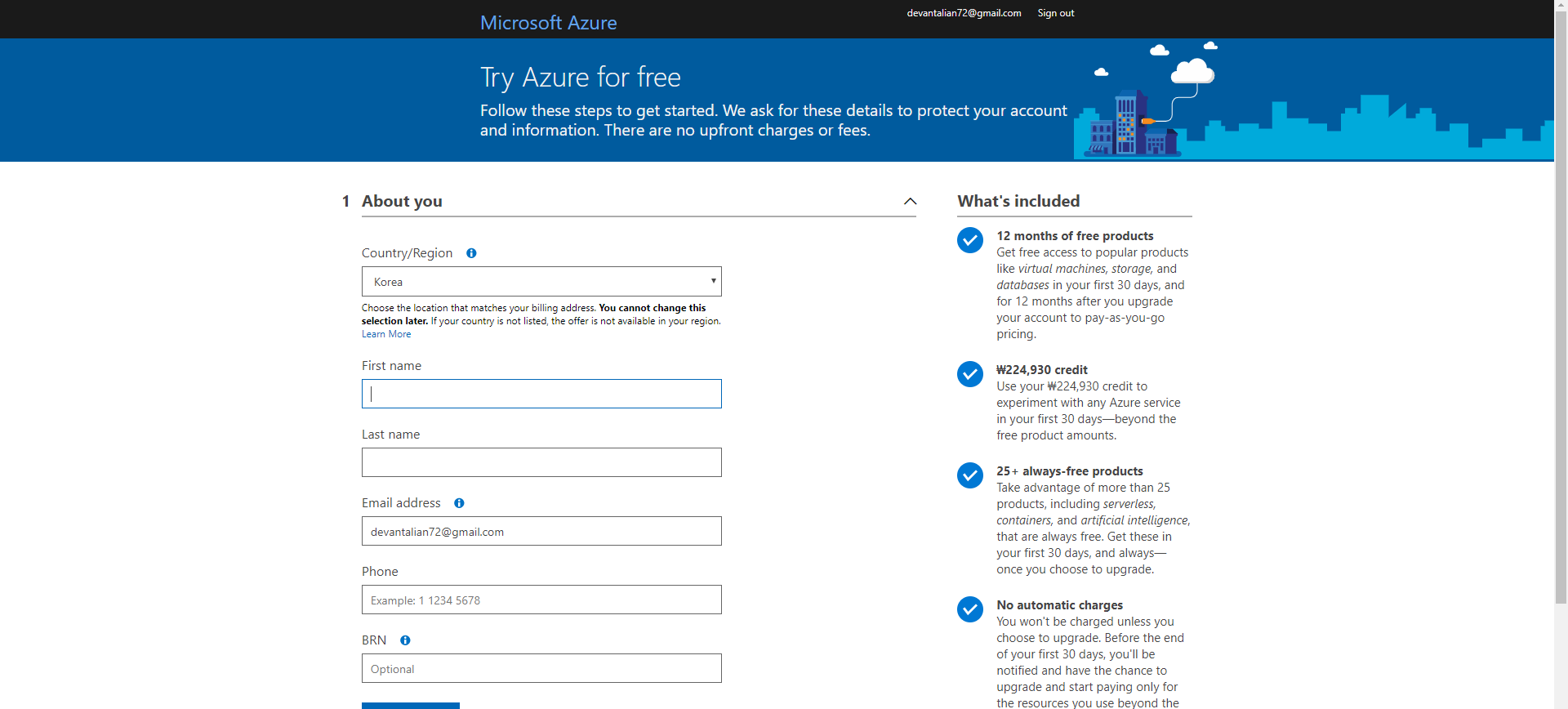Click the optional BRN input field
The image size is (1568, 709).
click(x=541, y=668)
